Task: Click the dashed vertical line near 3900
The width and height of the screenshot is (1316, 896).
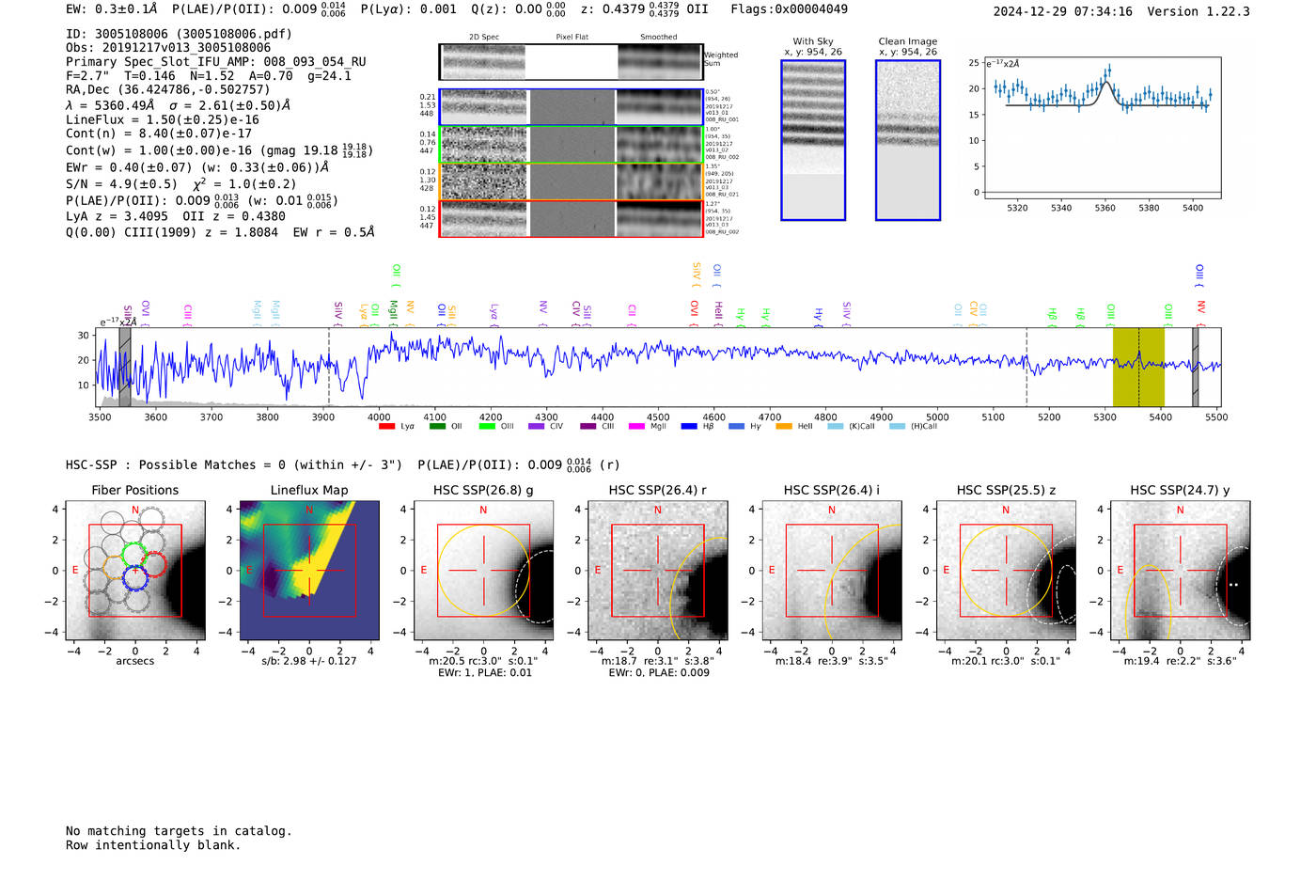Action: coord(329,368)
